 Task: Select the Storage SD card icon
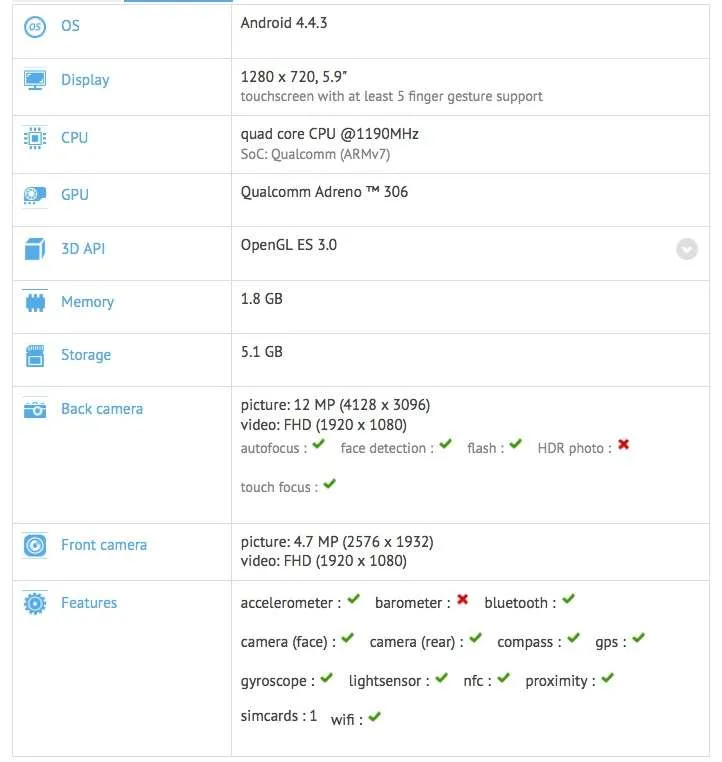(x=34, y=356)
